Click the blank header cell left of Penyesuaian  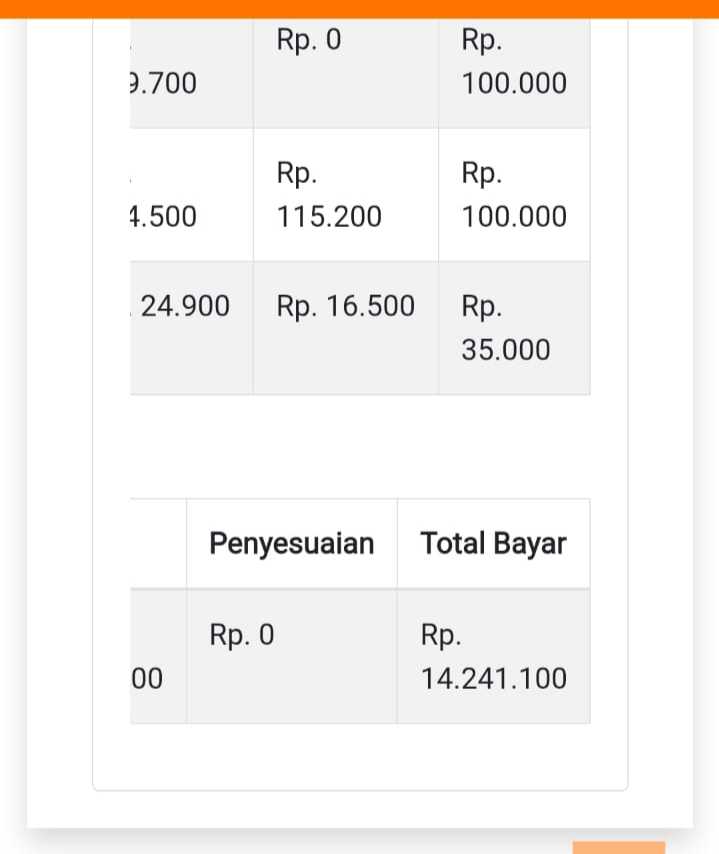click(x=158, y=543)
